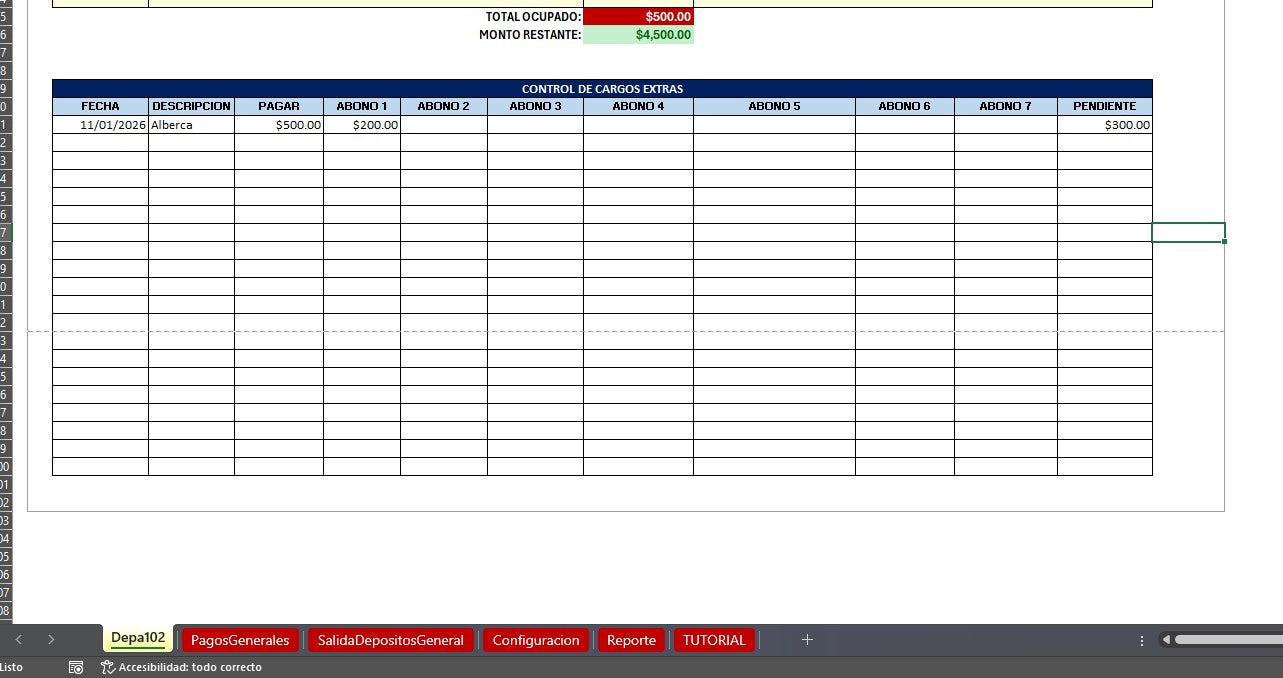Select the Reporte sheet tab
The width and height of the screenshot is (1283, 678).
631,640
